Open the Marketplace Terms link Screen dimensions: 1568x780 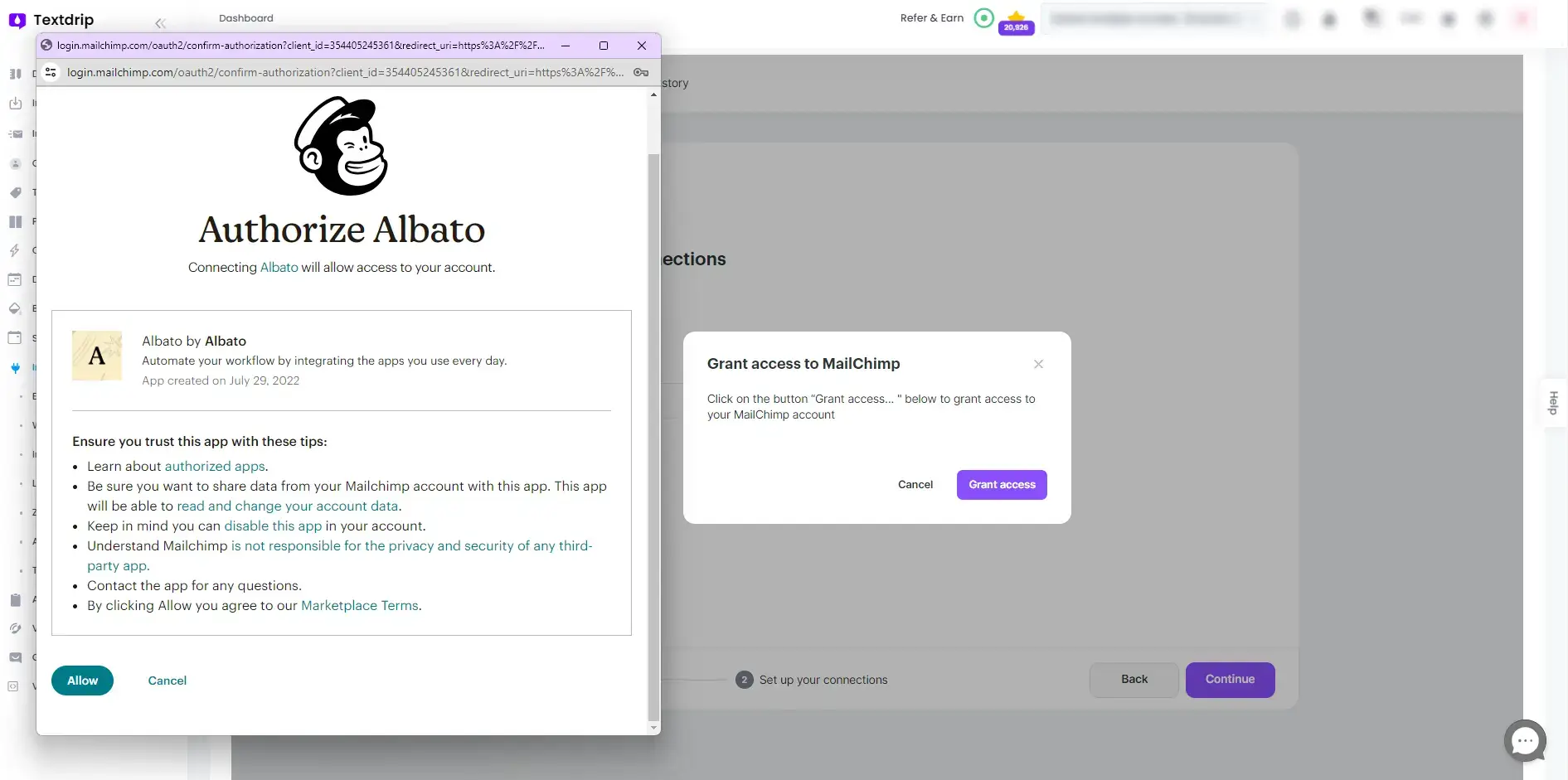(359, 605)
